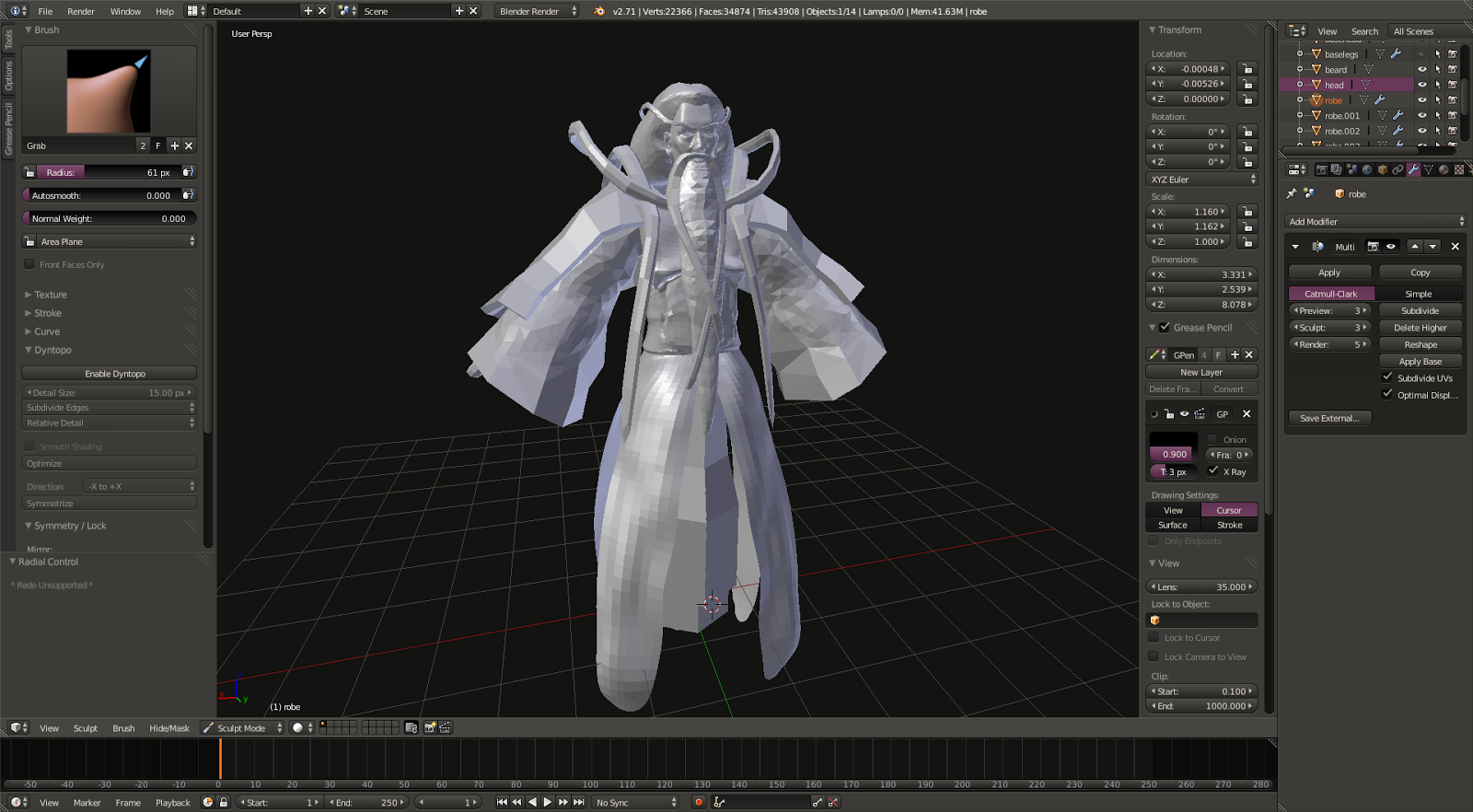Screen dimensions: 1473x812
Task: Open the Render menu
Action: pos(81,11)
